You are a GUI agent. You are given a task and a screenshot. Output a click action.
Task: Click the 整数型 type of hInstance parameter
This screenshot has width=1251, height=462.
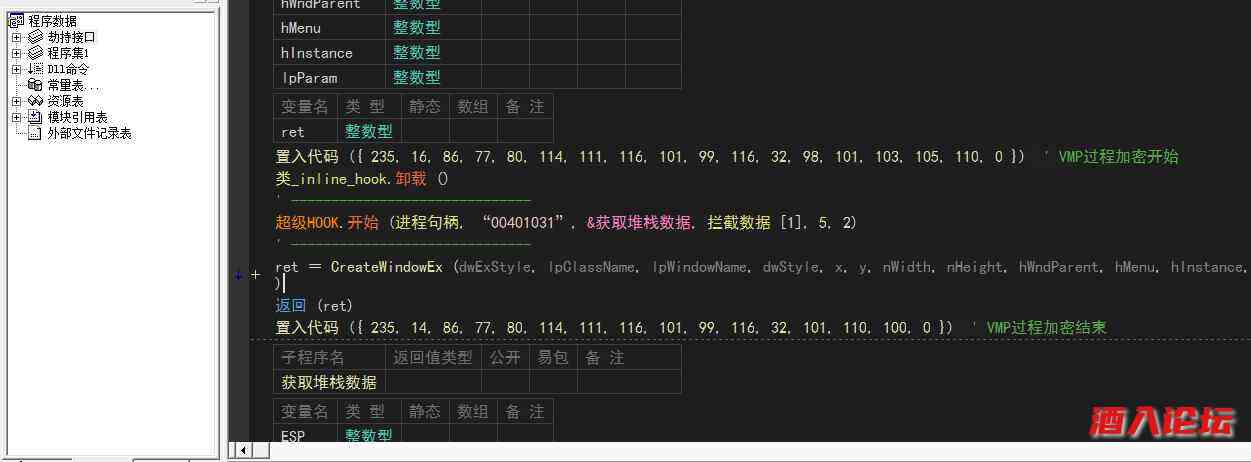coord(416,52)
